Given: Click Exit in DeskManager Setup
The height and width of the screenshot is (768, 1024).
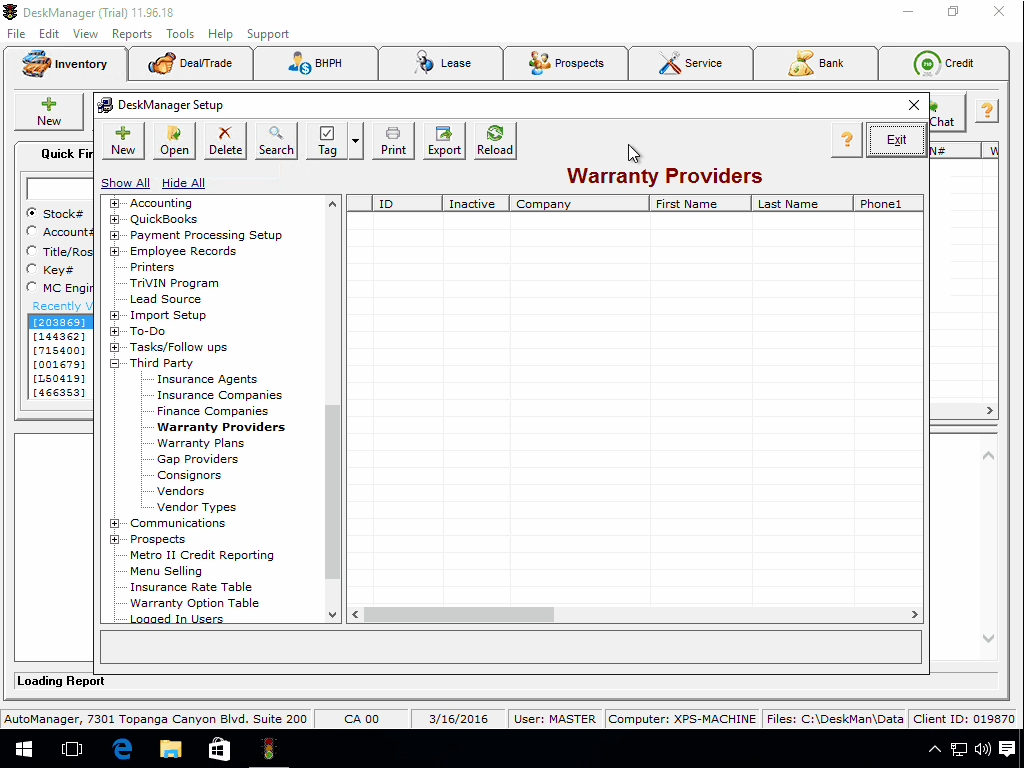Looking at the screenshot, I should click(896, 139).
